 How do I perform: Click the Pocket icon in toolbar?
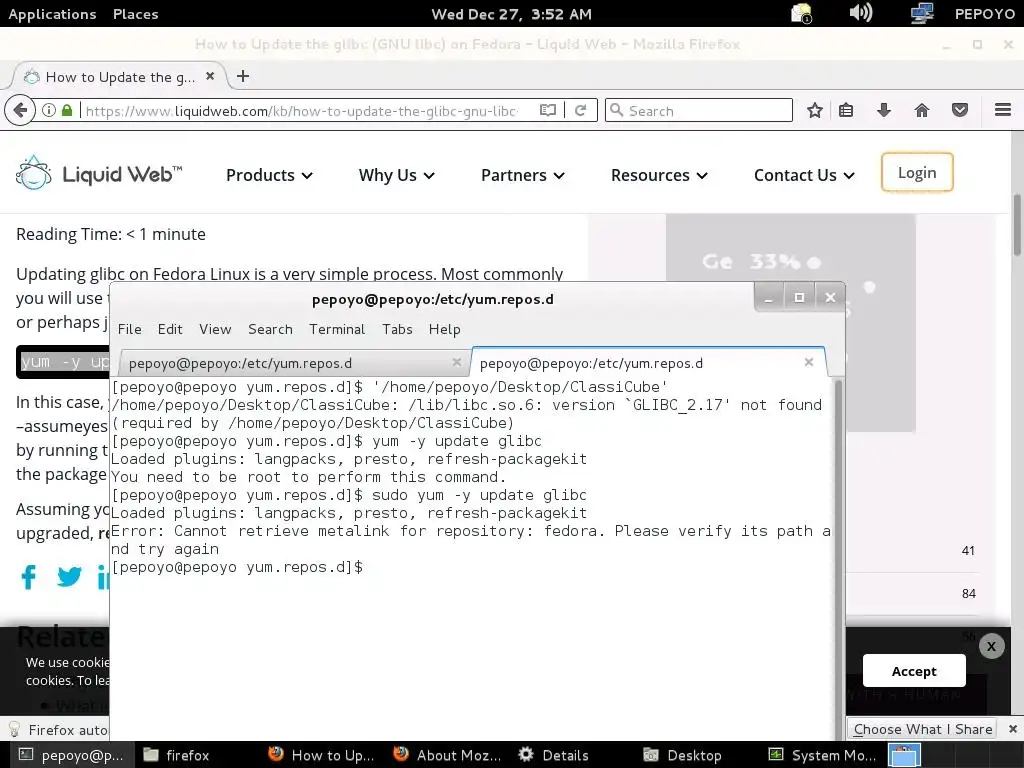(x=959, y=110)
